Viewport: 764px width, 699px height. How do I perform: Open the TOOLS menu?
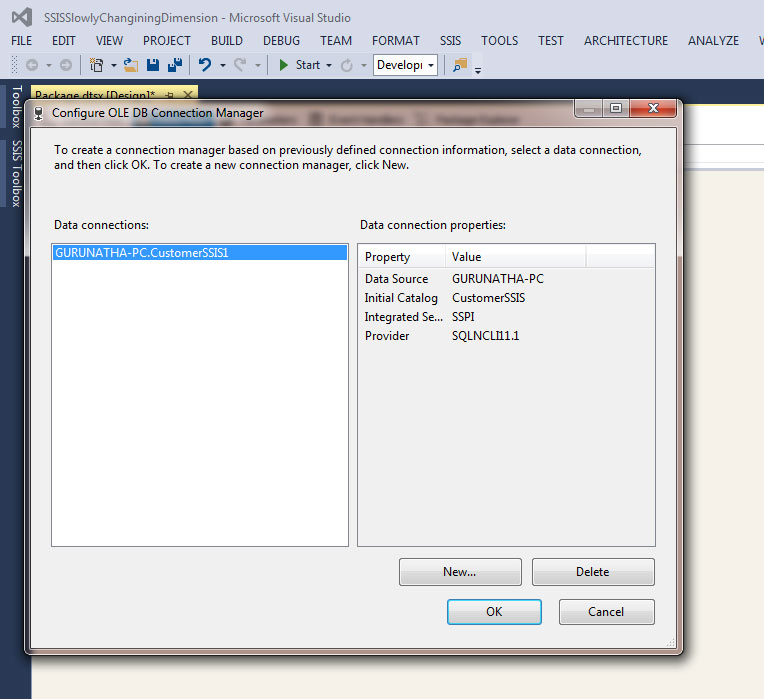point(499,40)
